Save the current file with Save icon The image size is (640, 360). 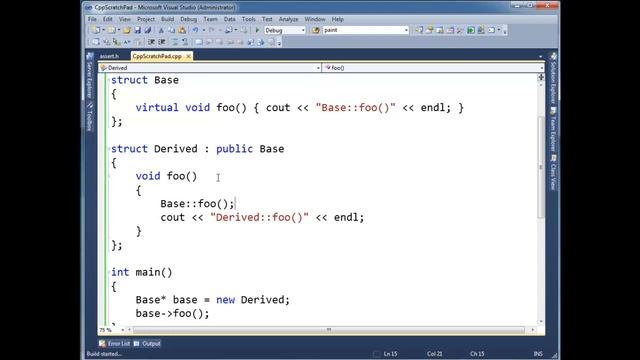coord(138,30)
